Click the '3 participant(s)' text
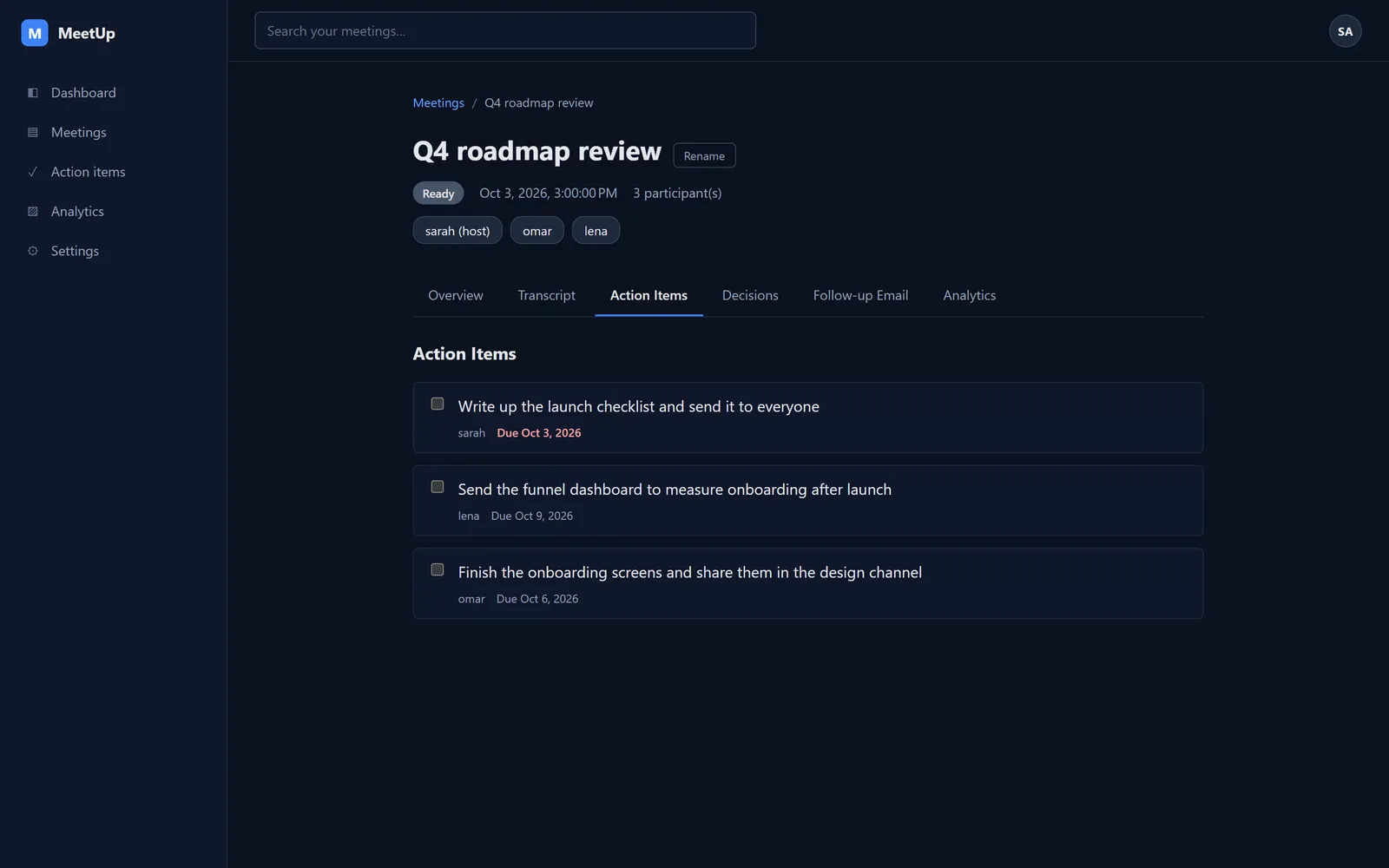Viewport: 1389px width, 868px height. tap(677, 193)
